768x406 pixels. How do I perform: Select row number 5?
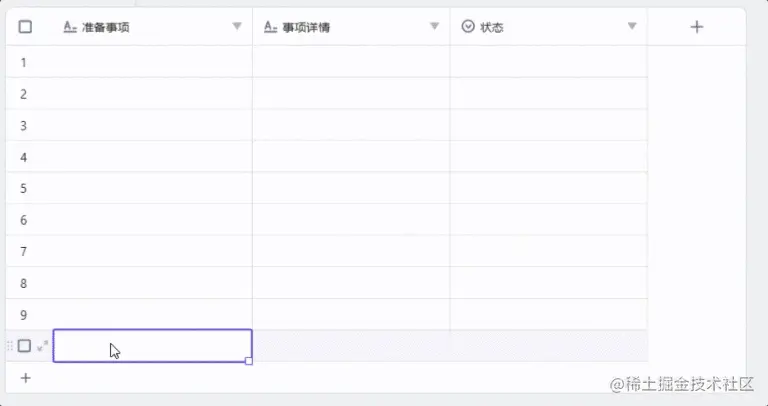pos(24,189)
